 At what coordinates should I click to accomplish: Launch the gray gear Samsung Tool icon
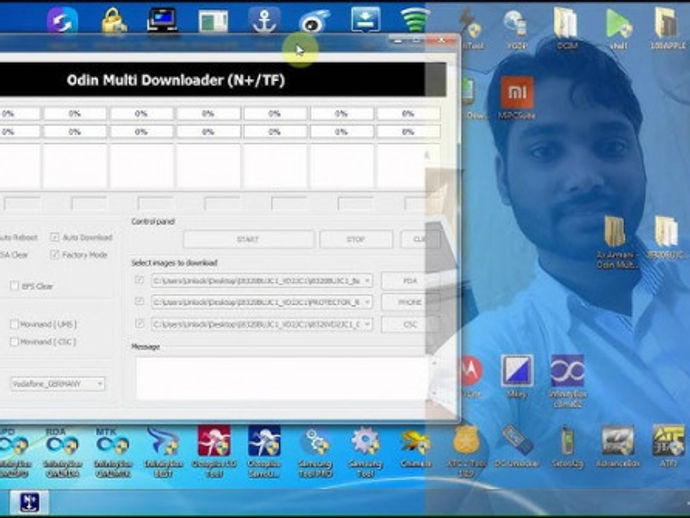[365, 452]
